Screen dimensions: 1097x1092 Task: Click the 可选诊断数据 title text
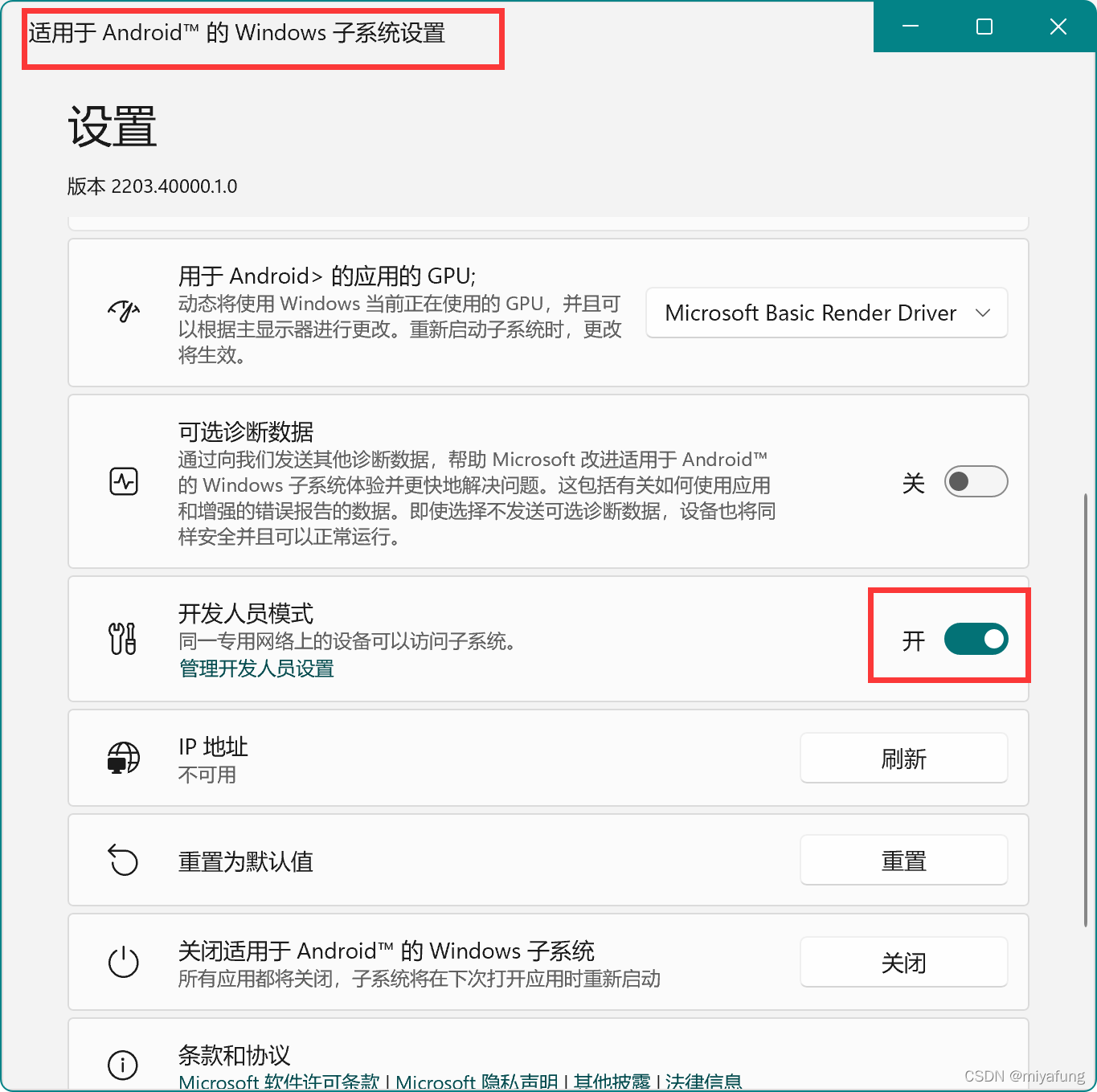246,432
